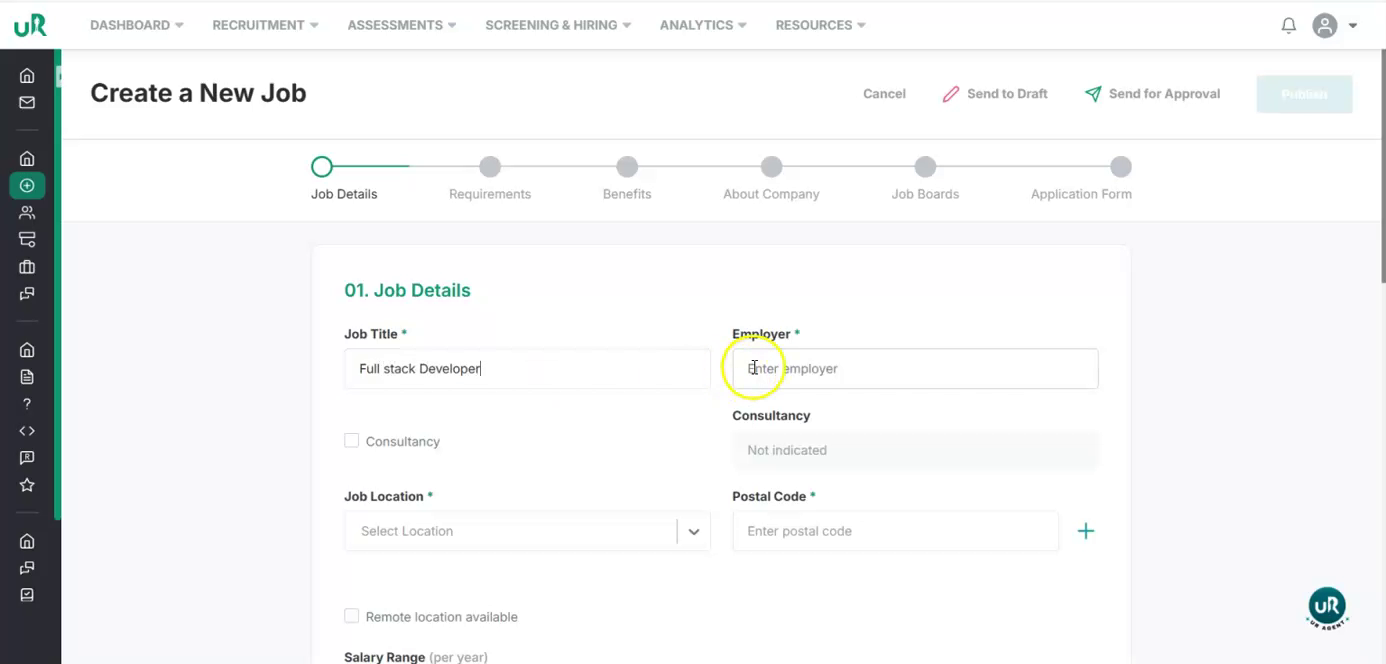
Task: Click the Cancel link
Action: click(884, 94)
